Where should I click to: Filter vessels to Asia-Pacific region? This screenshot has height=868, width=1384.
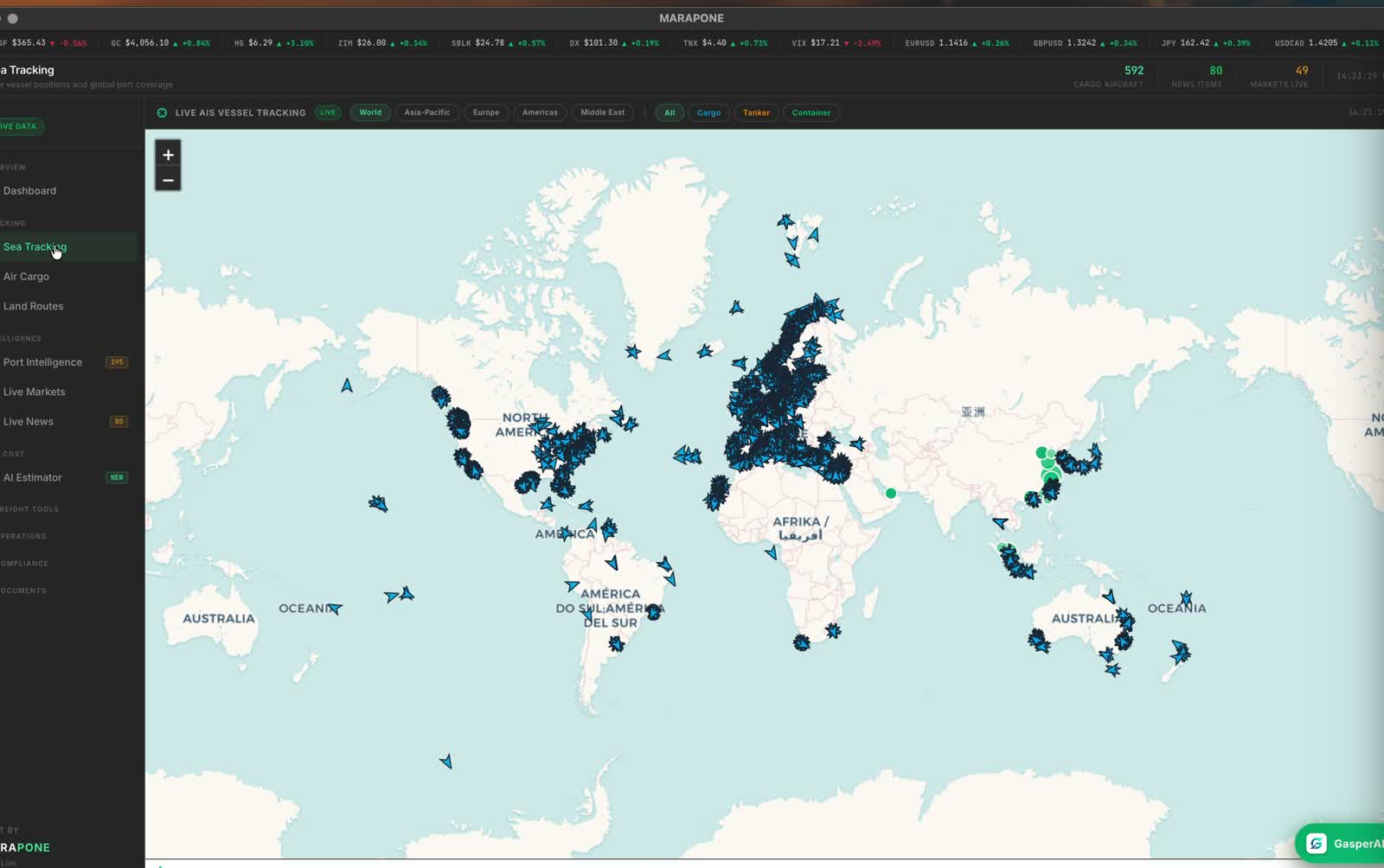tap(427, 112)
